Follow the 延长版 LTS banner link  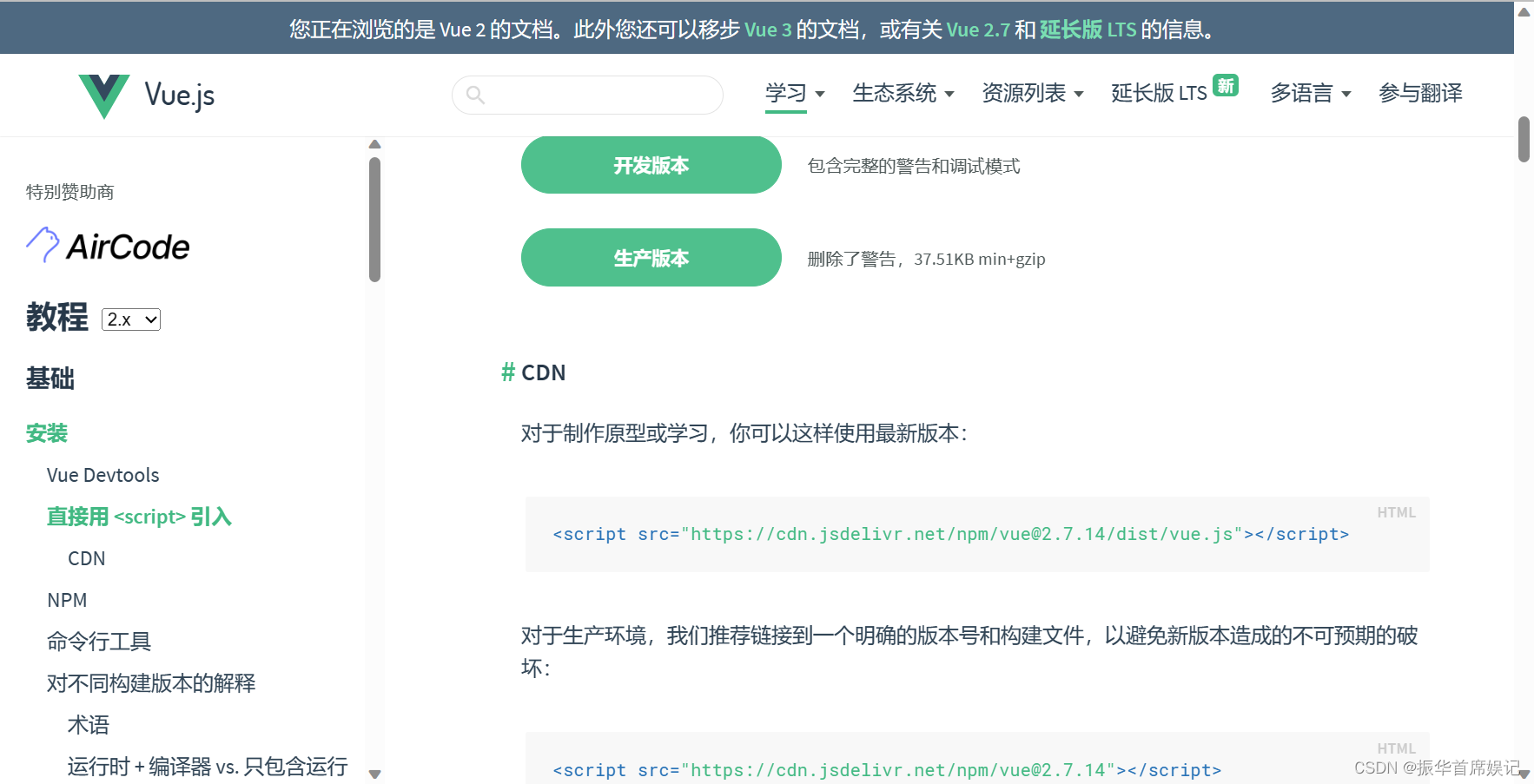(x=1088, y=30)
